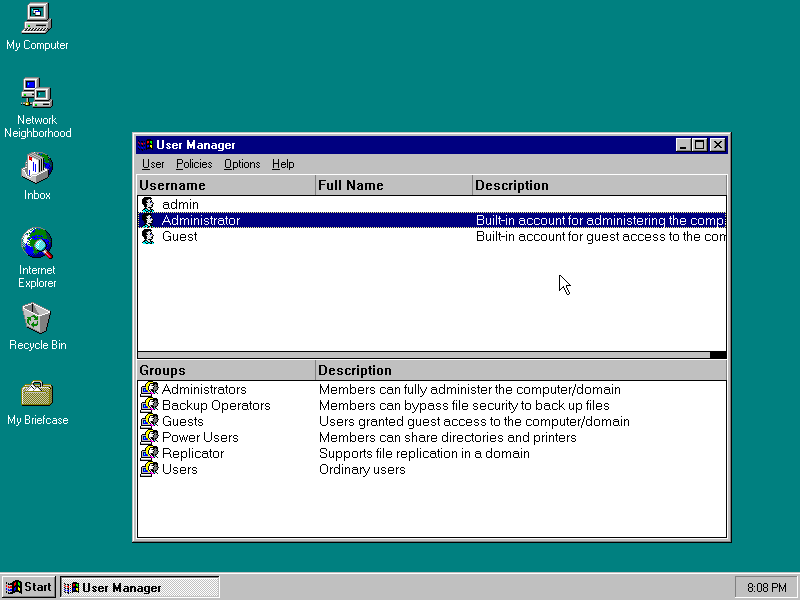
Task: Click the User Manager title bar icon
Action: (145, 145)
